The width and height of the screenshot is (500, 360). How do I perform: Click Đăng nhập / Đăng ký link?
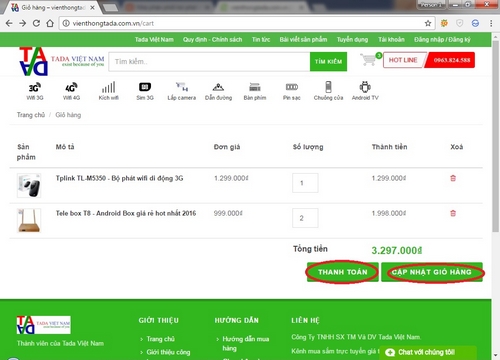pyautogui.click(x=442, y=40)
